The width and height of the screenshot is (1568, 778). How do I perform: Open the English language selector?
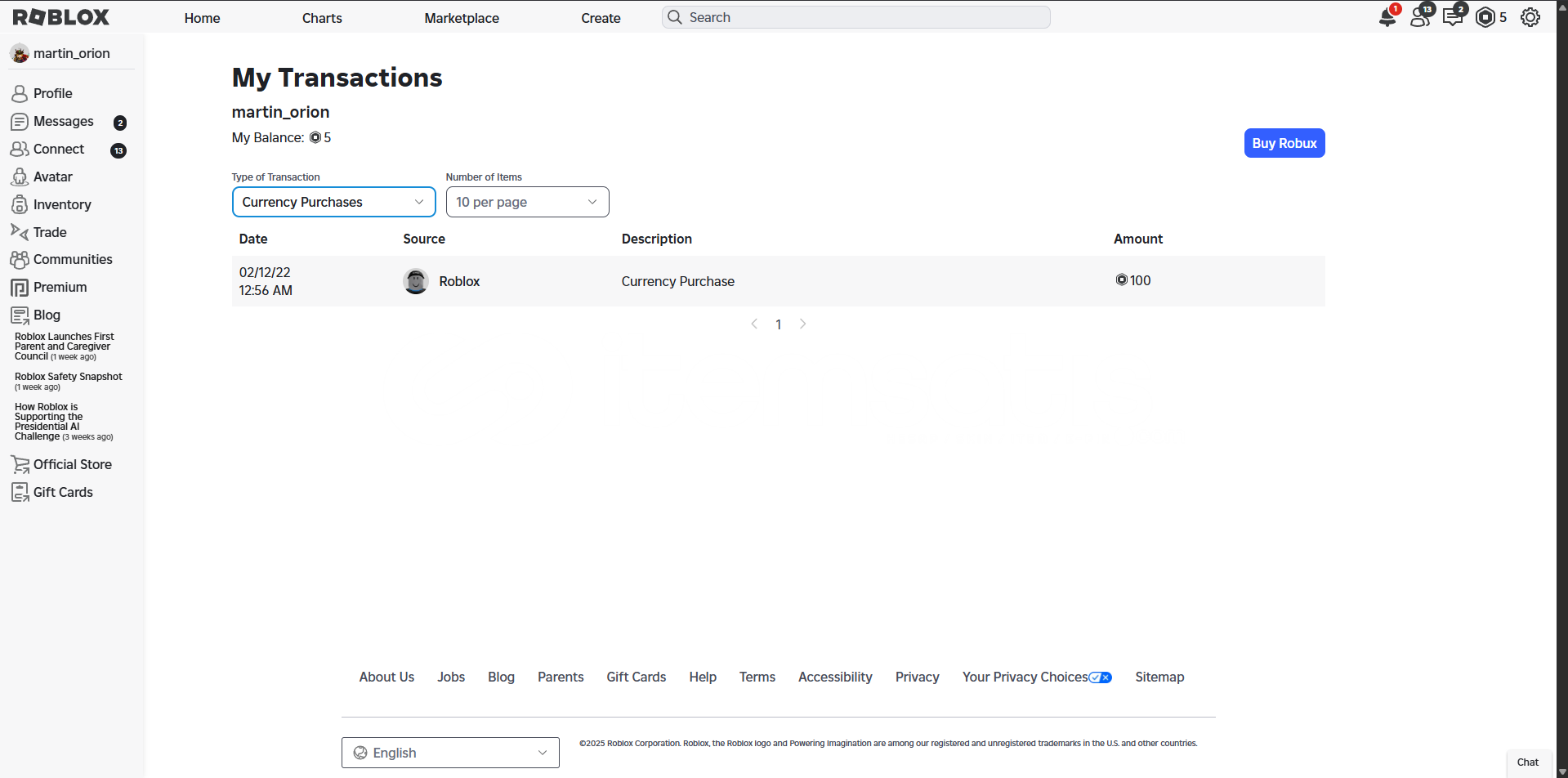[450, 753]
